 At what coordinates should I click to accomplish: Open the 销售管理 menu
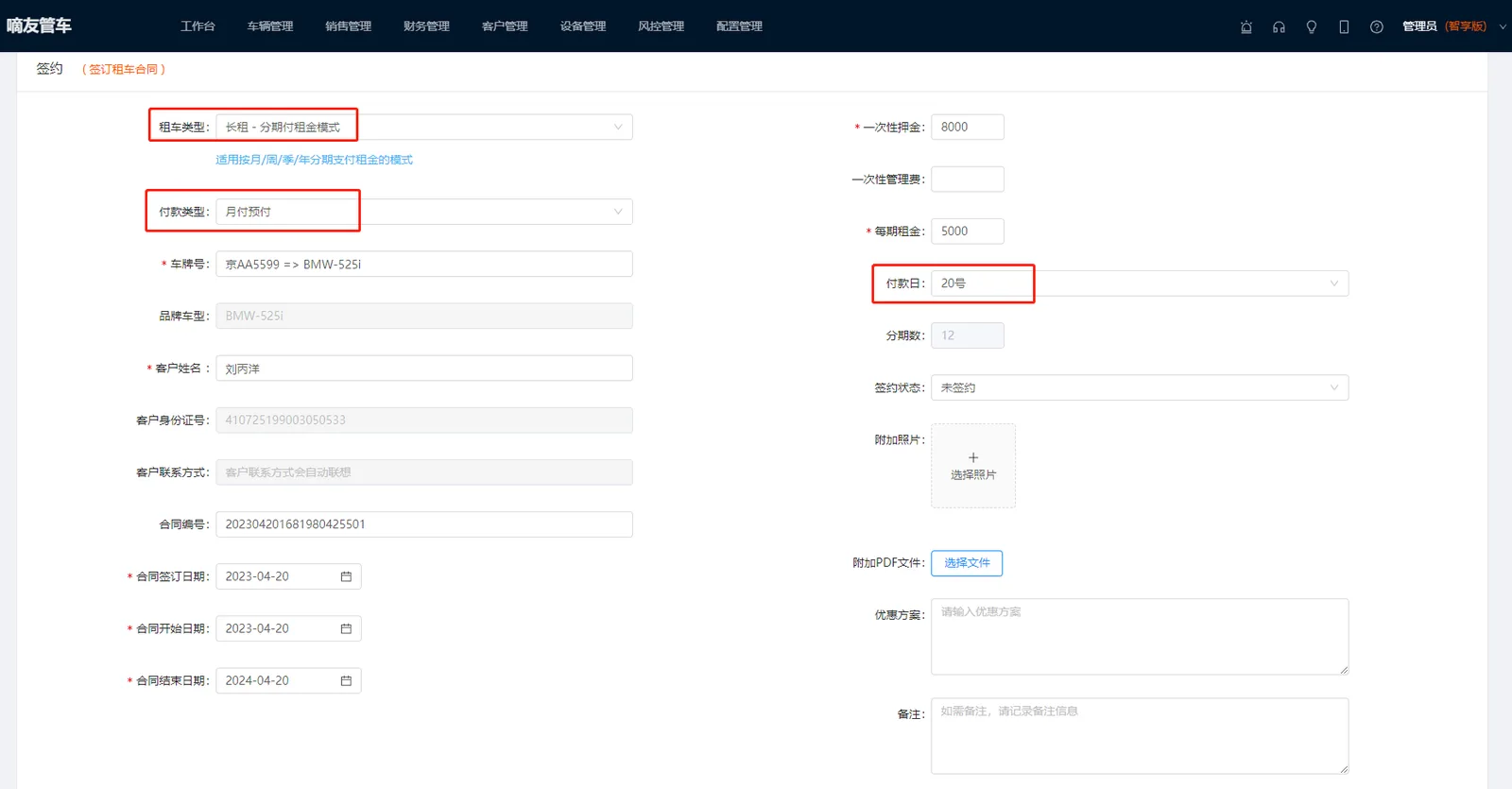pos(349,26)
